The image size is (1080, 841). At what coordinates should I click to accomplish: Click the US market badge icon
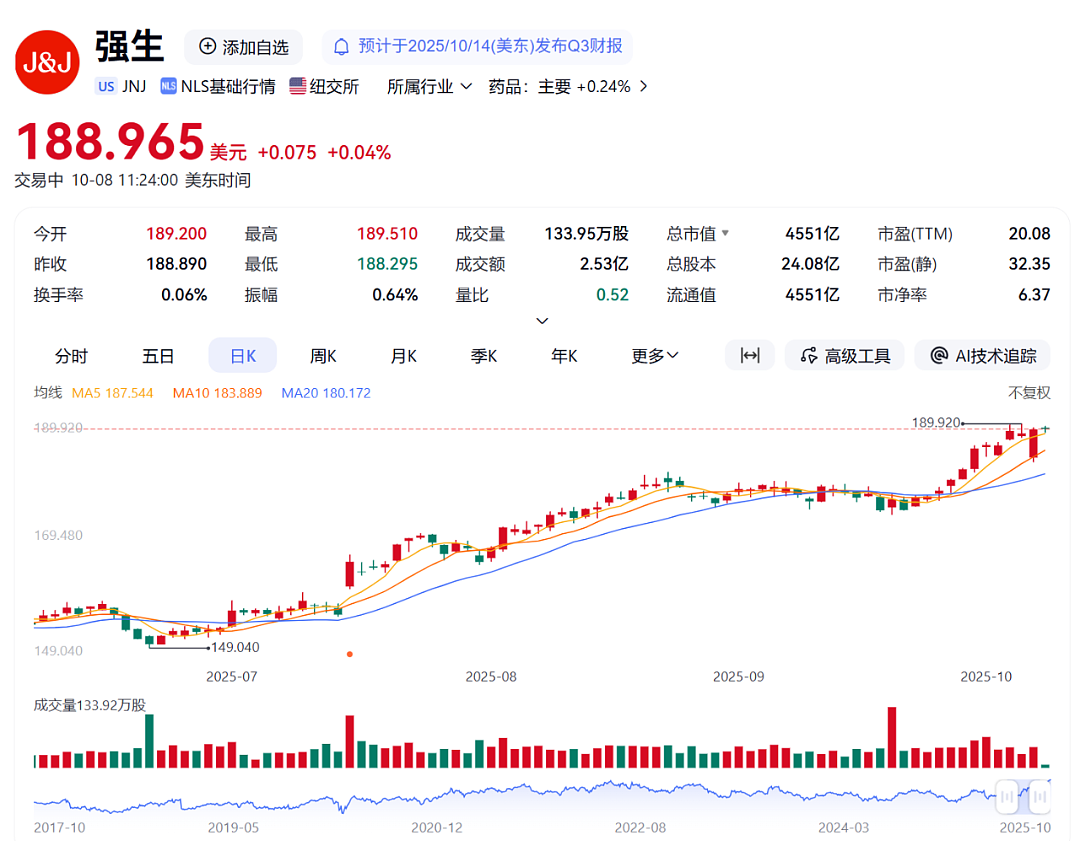click(x=106, y=86)
